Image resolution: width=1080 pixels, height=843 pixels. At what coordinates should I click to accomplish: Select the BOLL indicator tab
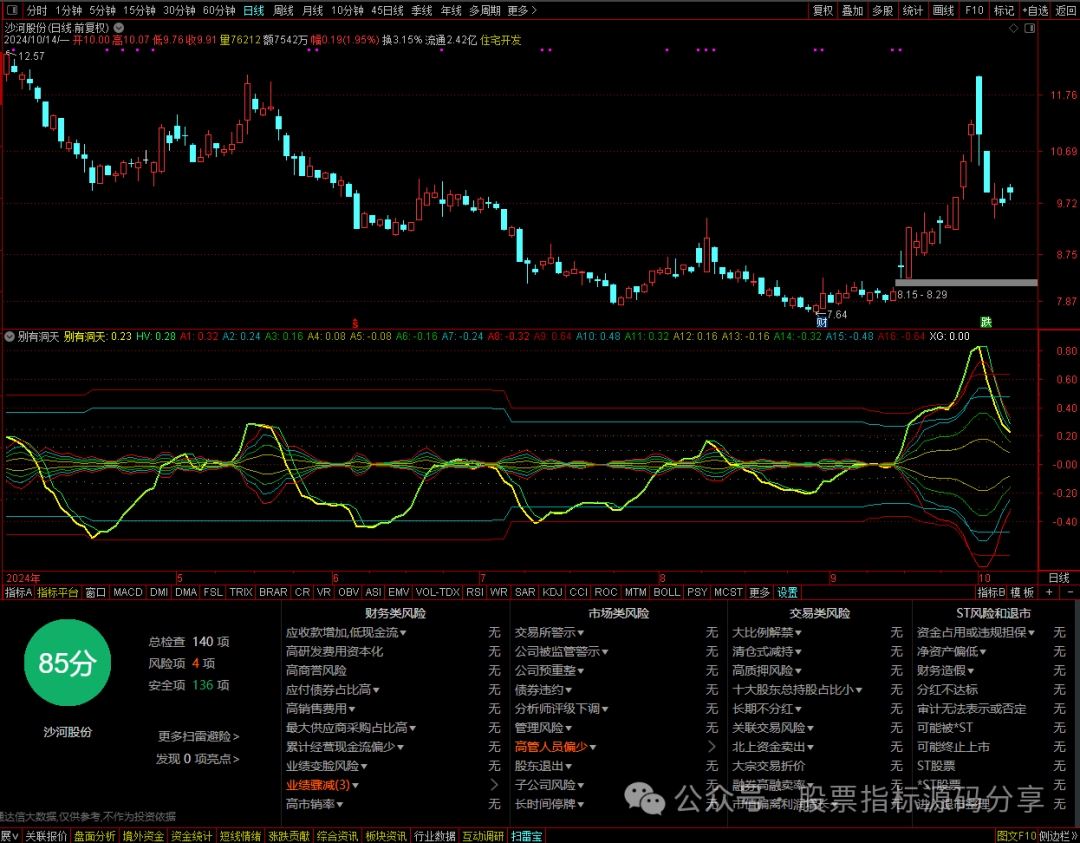[x=666, y=592]
